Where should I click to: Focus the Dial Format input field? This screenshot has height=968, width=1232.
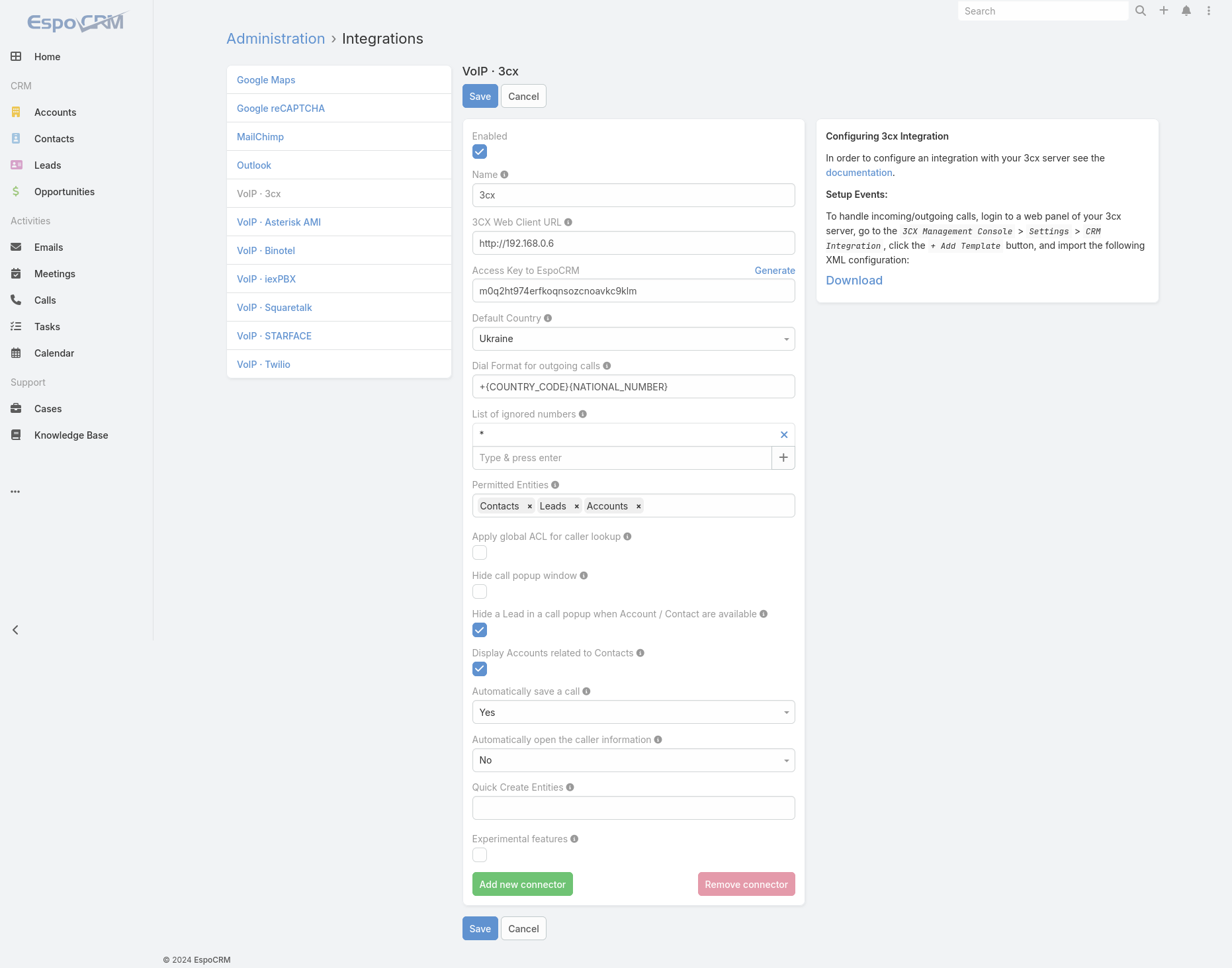633,387
